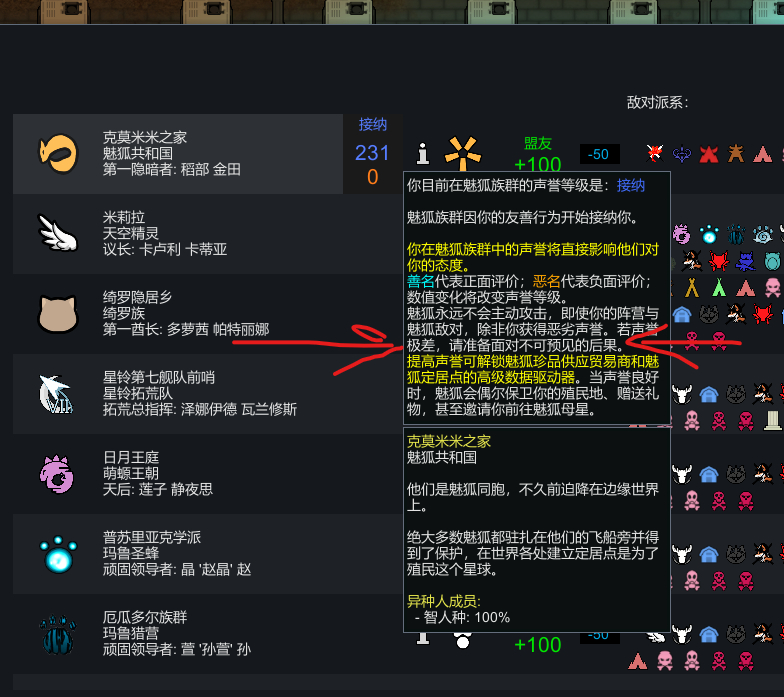Click the blue 231 goodwill number

pos(372,153)
